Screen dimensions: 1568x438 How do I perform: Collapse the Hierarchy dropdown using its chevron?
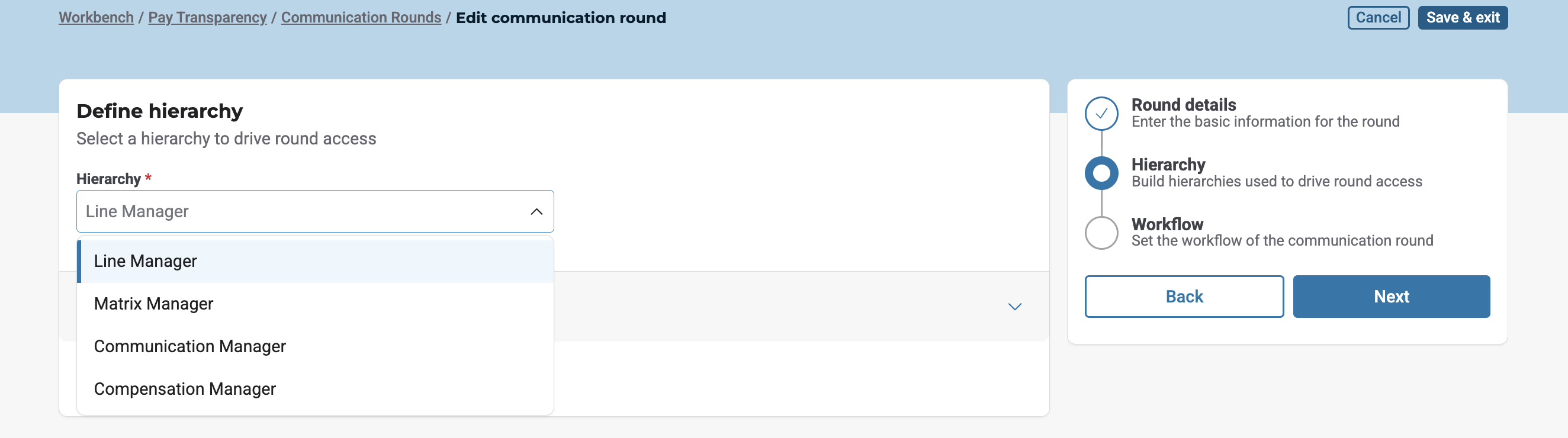(536, 212)
